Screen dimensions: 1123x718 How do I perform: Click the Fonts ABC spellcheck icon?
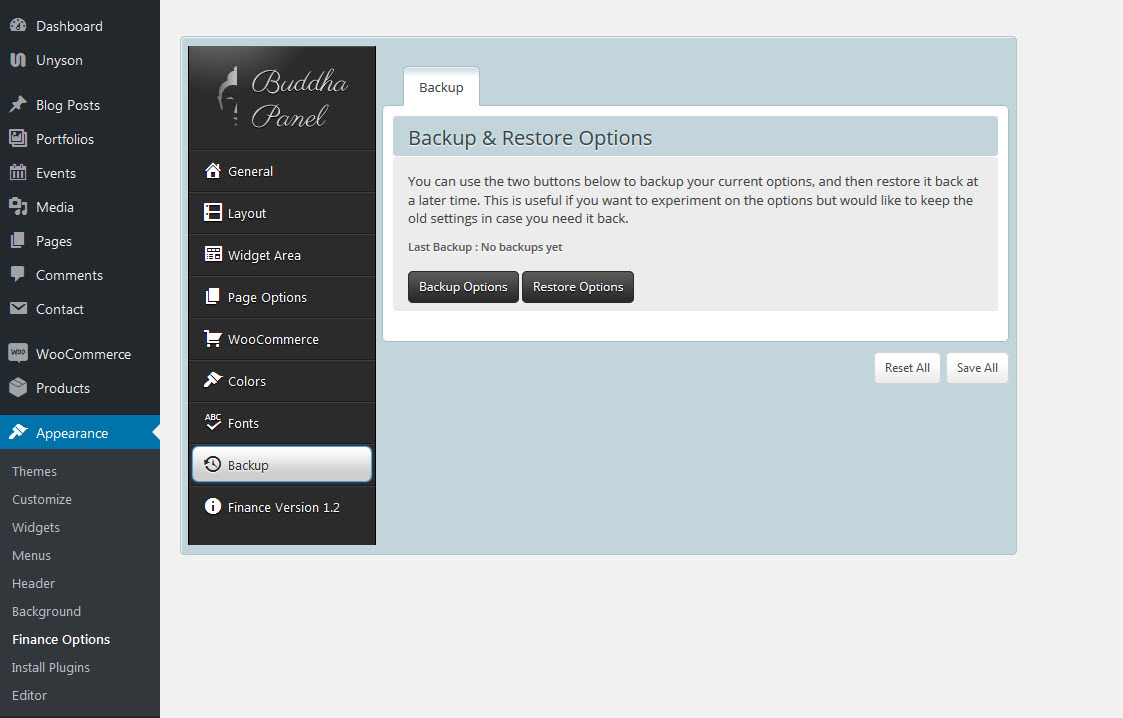click(x=212, y=422)
